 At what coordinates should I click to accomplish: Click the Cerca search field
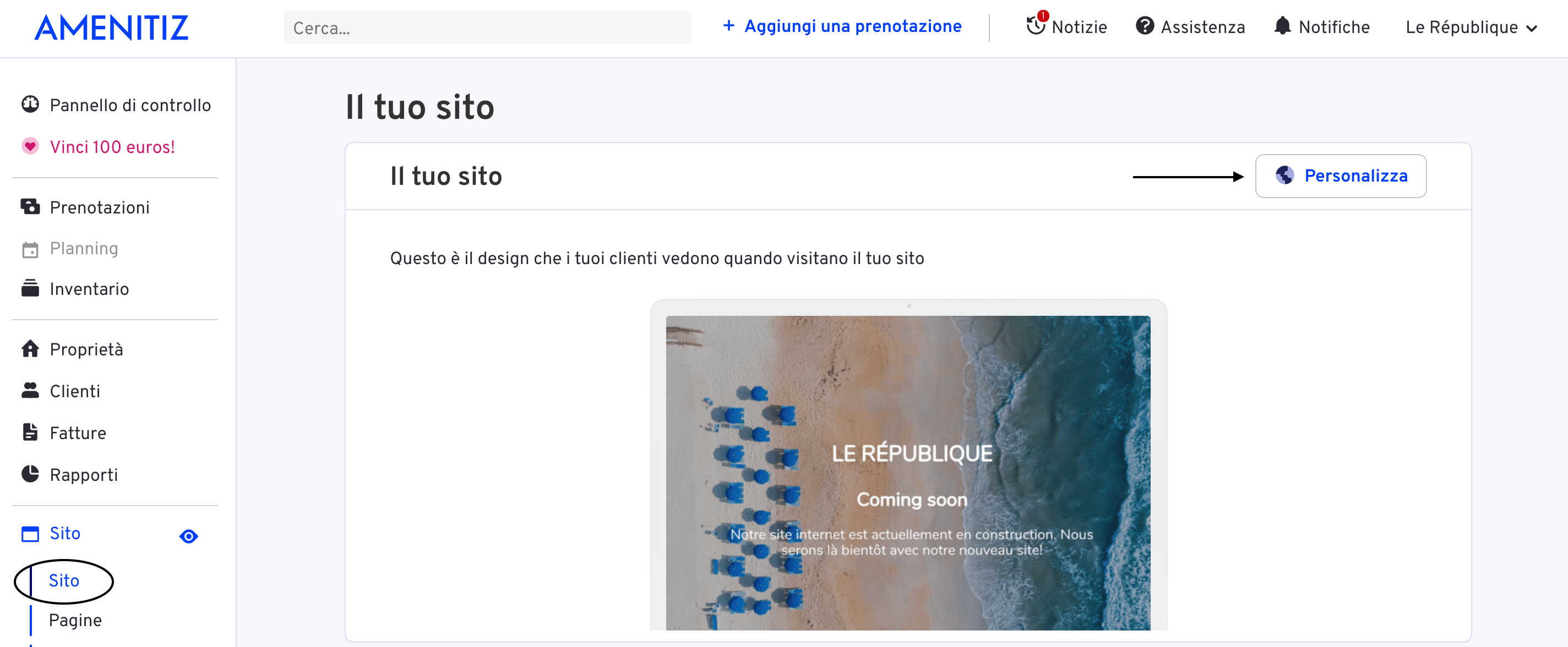click(487, 28)
